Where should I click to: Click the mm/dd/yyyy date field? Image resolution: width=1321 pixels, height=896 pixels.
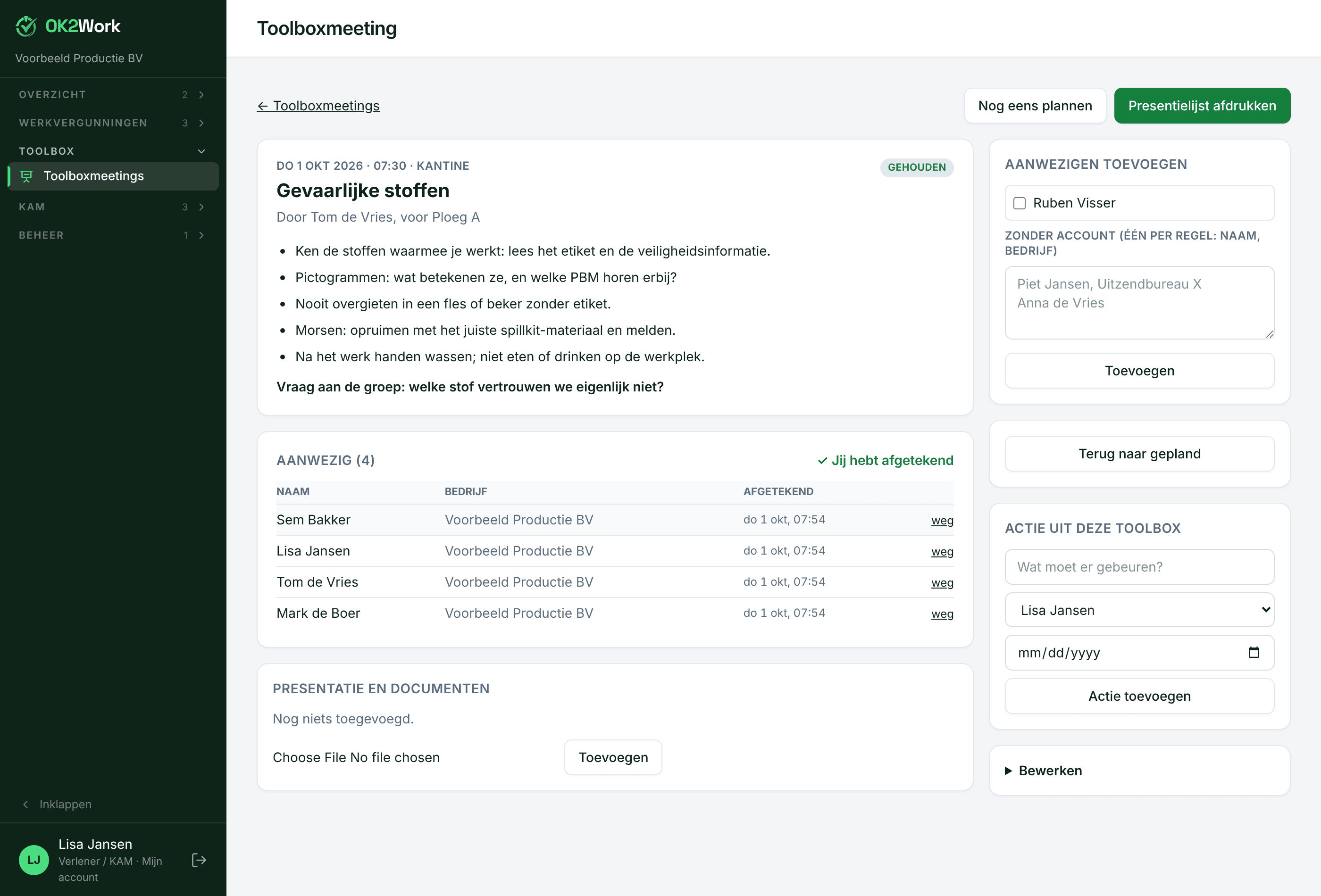(1139, 653)
